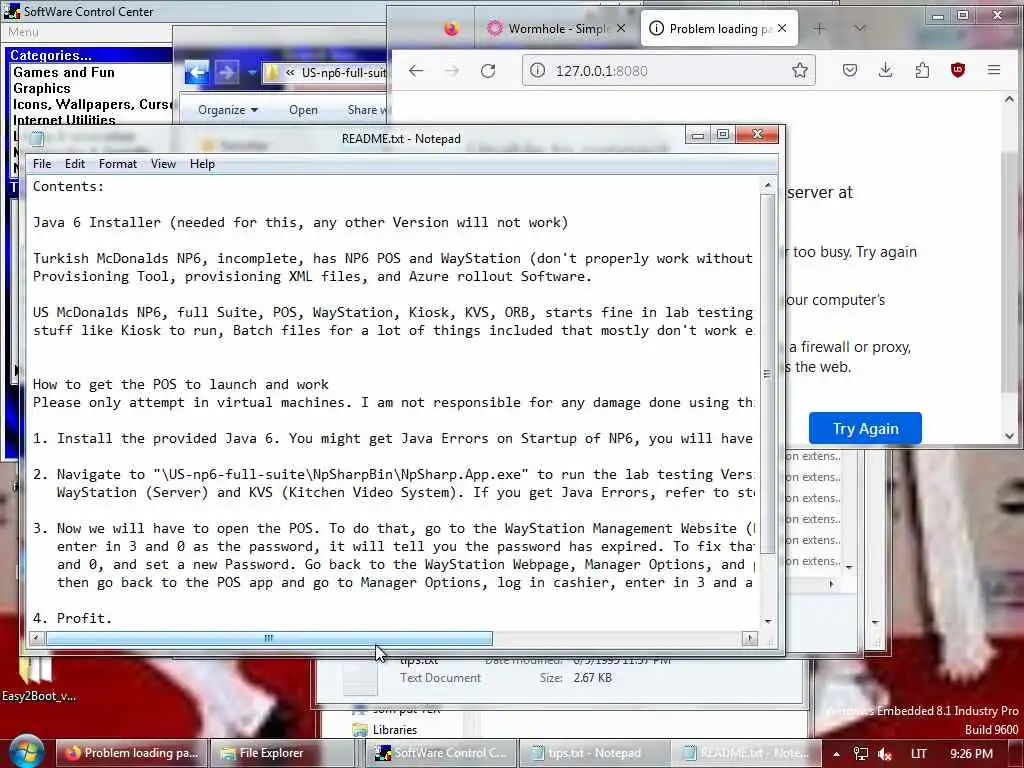The width and height of the screenshot is (1024, 768).
Task: Switch to README.txt Notepad taskbar button
Action: click(746, 753)
